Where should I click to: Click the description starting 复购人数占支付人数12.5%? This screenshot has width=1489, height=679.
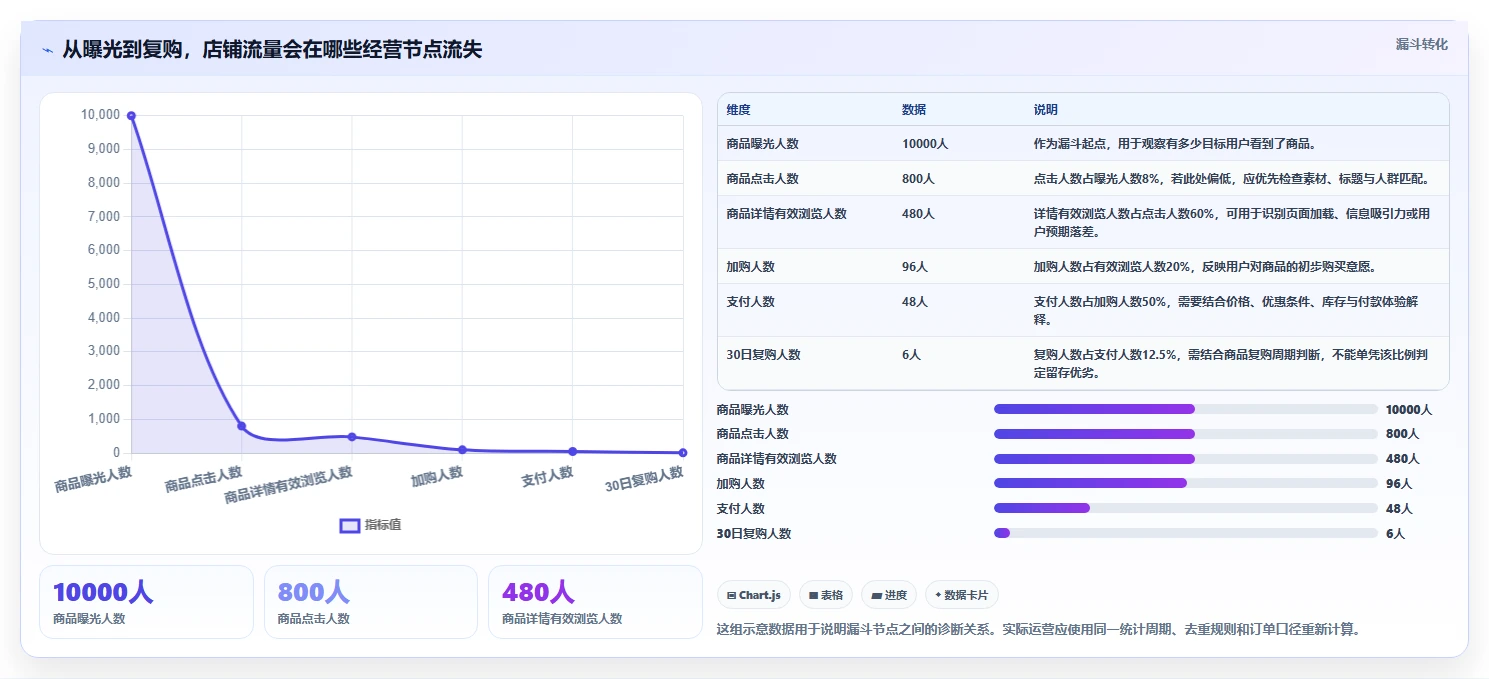tap(1232, 364)
